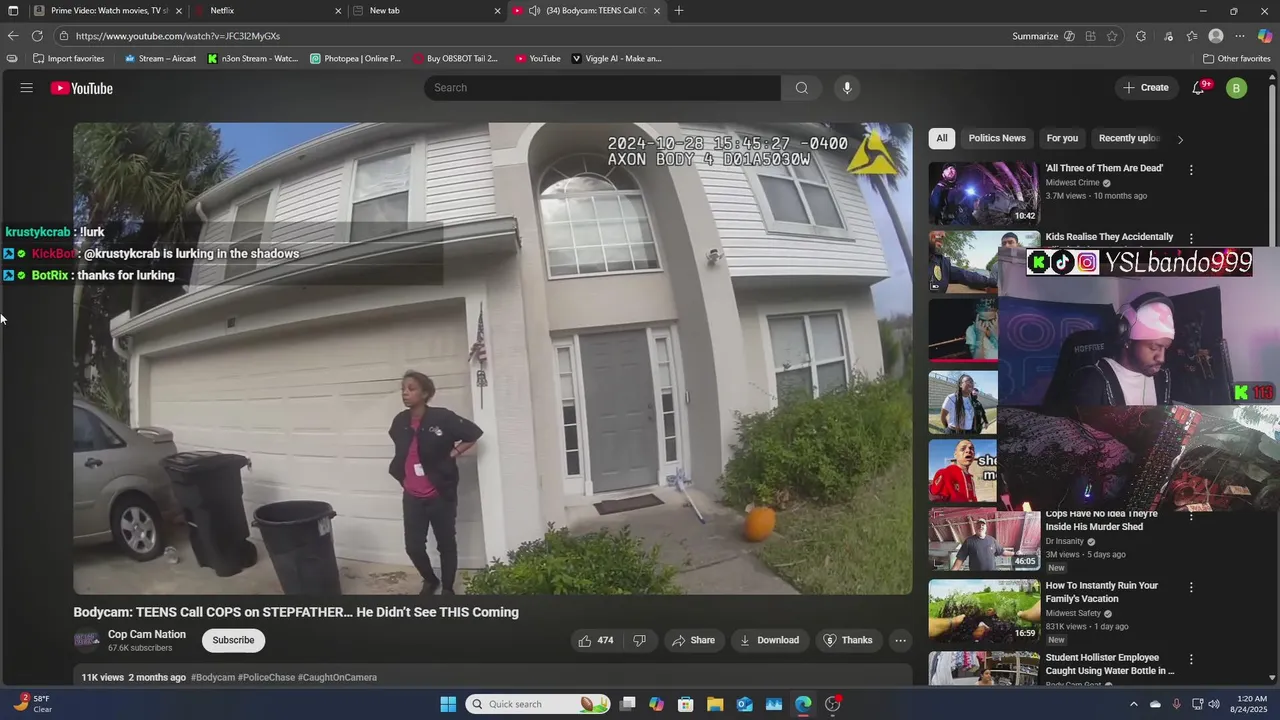This screenshot has height=720, width=1280.
Task: Open options for 'Kids Realise They Accidentally'
Action: (1191, 239)
